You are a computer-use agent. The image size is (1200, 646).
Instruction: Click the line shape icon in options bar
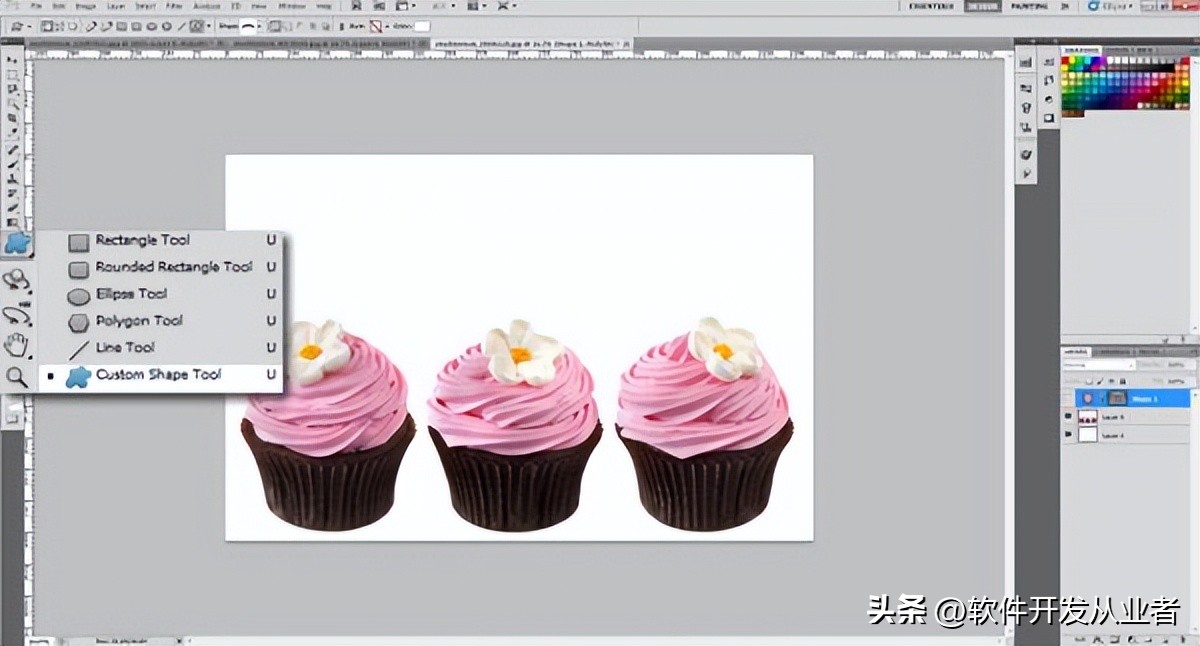pos(181,25)
